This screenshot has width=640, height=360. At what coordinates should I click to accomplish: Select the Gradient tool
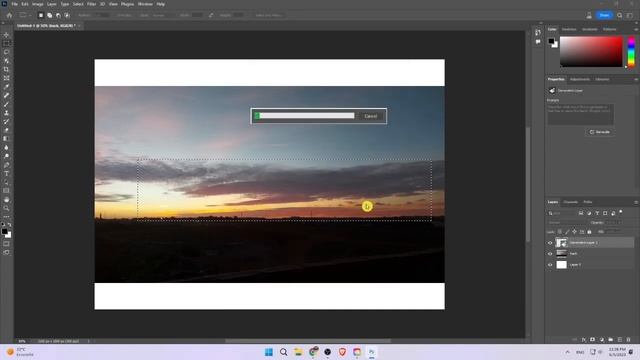[6, 139]
